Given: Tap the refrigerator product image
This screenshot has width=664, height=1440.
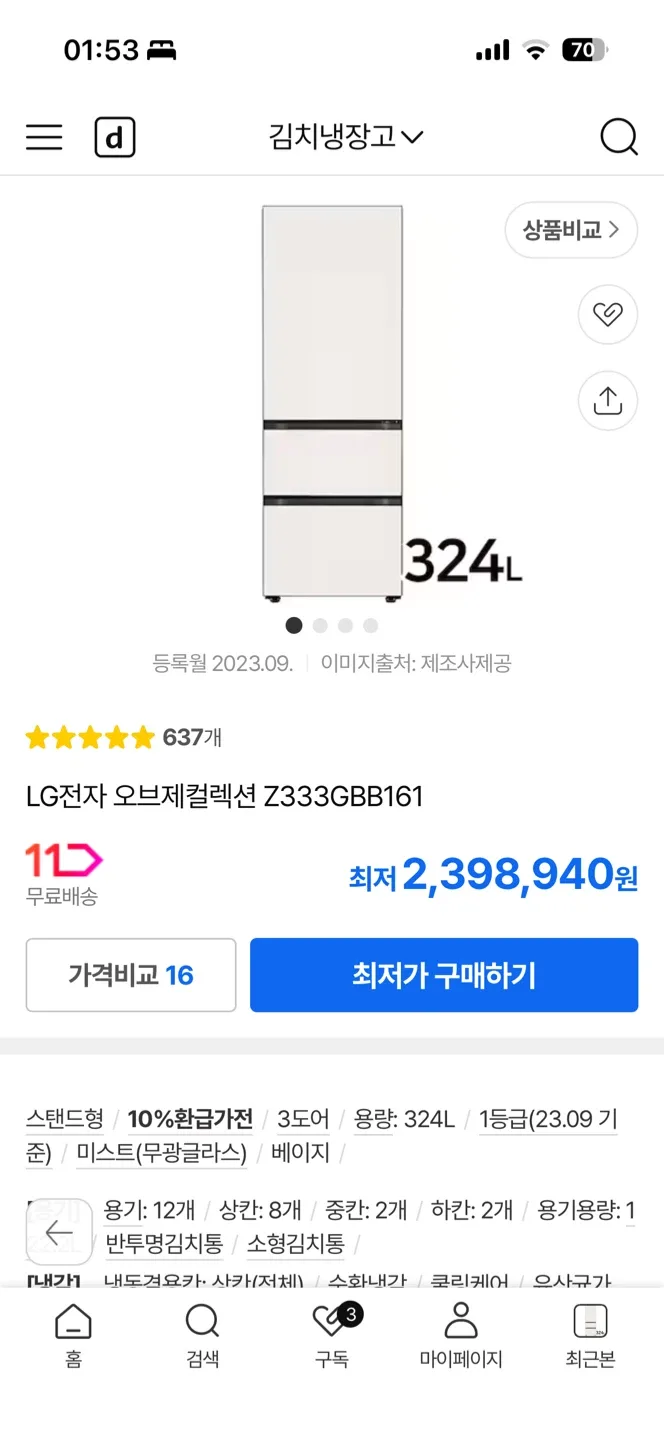Looking at the screenshot, I should coord(332,402).
